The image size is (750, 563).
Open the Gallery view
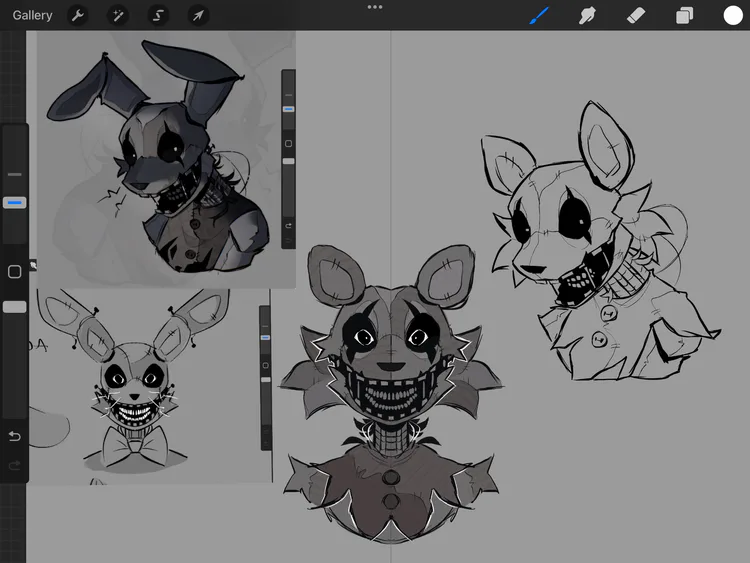click(x=32, y=15)
